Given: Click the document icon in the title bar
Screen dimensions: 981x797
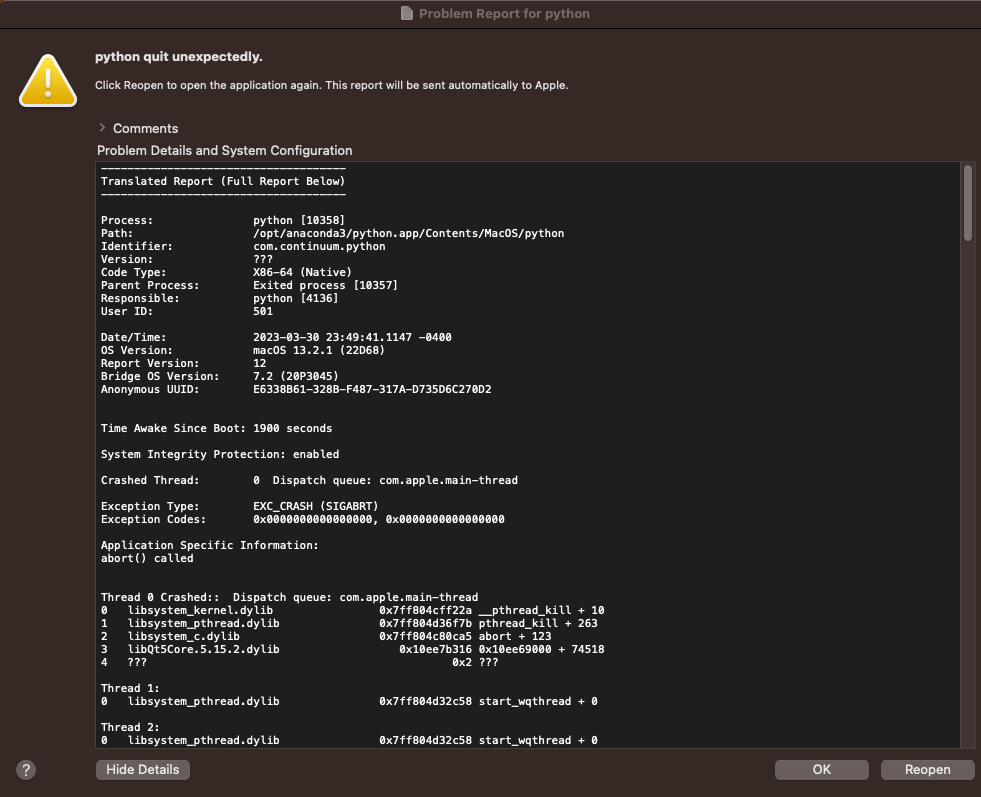Looking at the screenshot, I should (405, 13).
